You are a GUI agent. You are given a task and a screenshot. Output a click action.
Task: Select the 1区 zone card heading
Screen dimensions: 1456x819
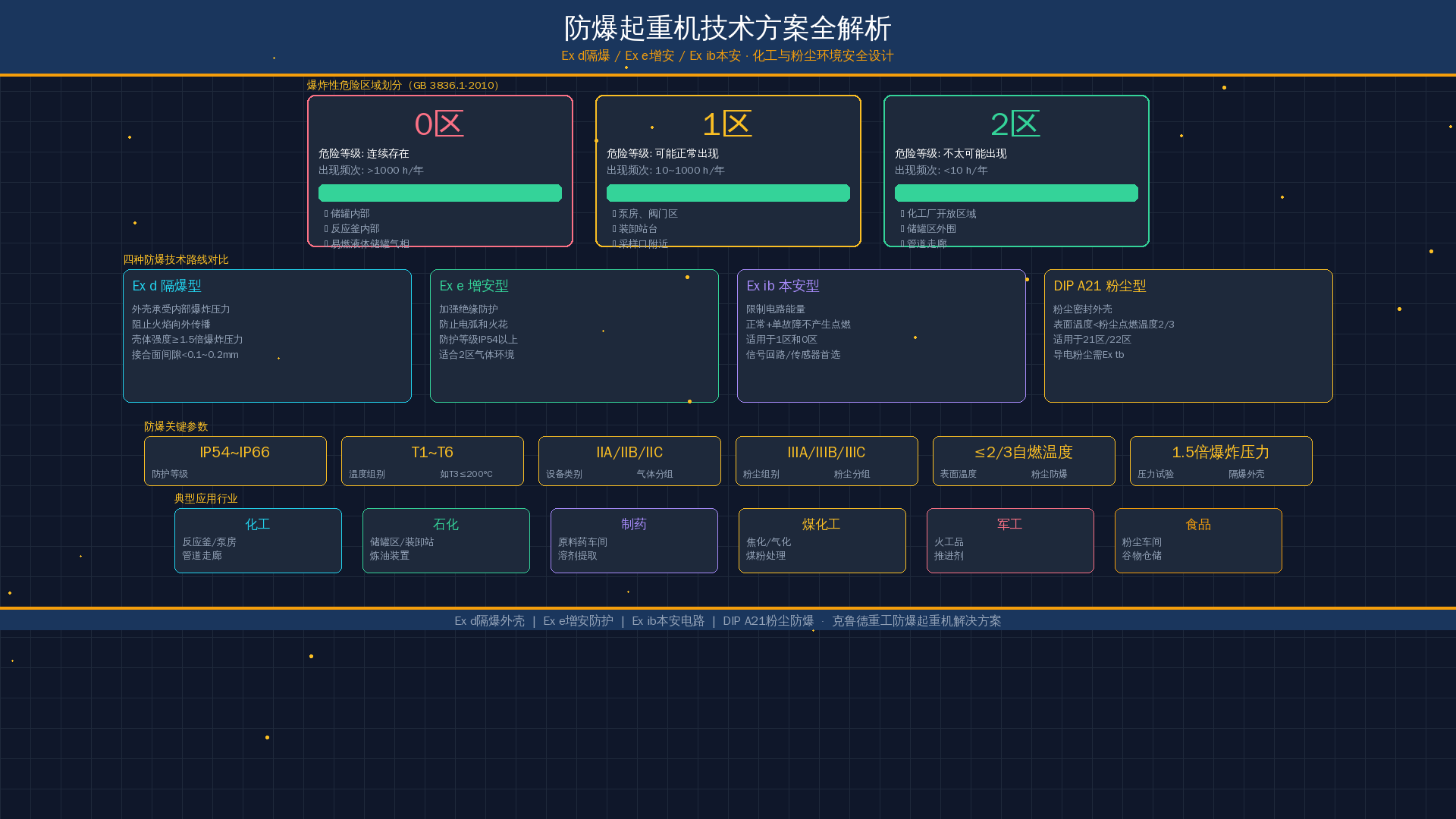(727, 124)
